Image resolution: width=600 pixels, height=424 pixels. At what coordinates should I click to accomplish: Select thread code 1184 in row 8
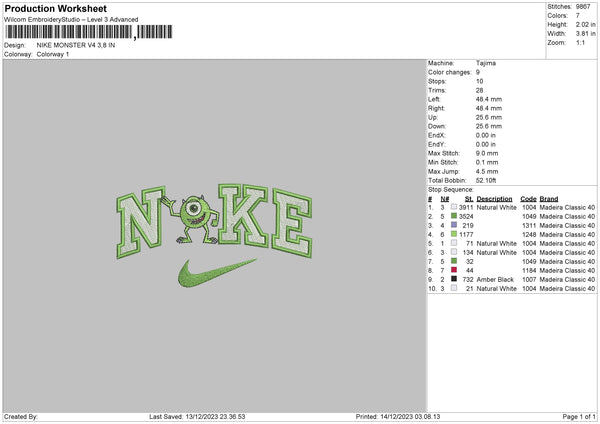529,271
